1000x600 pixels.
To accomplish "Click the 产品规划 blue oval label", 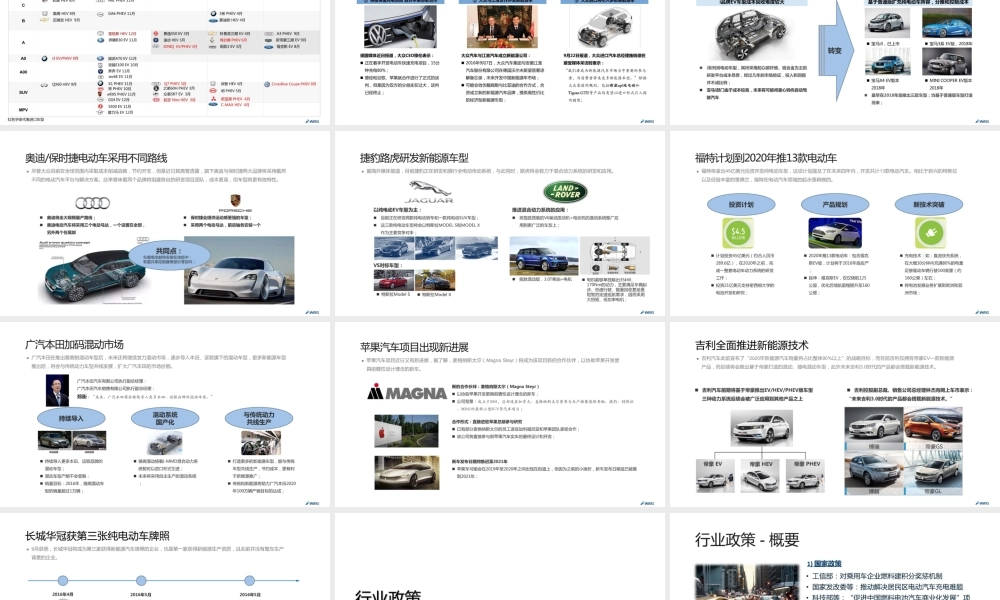I will [x=834, y=203].
